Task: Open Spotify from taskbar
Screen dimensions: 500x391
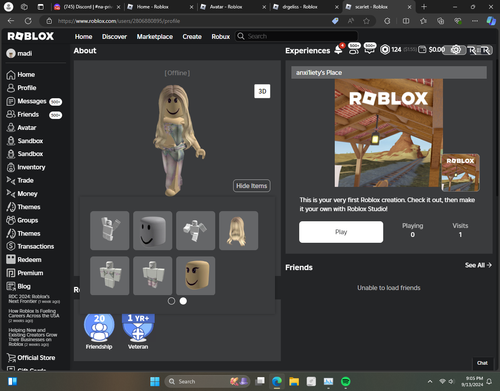Action: pos(346,381)
